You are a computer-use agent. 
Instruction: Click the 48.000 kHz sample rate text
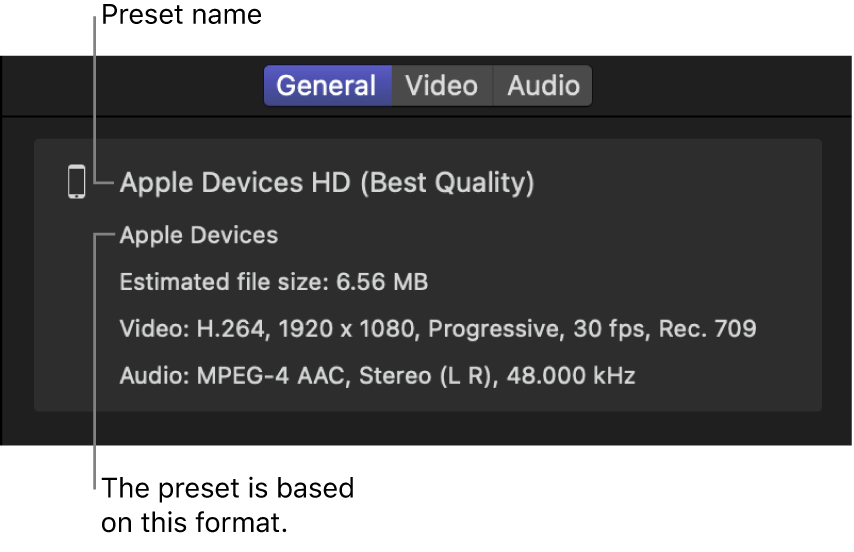[571, 376]
